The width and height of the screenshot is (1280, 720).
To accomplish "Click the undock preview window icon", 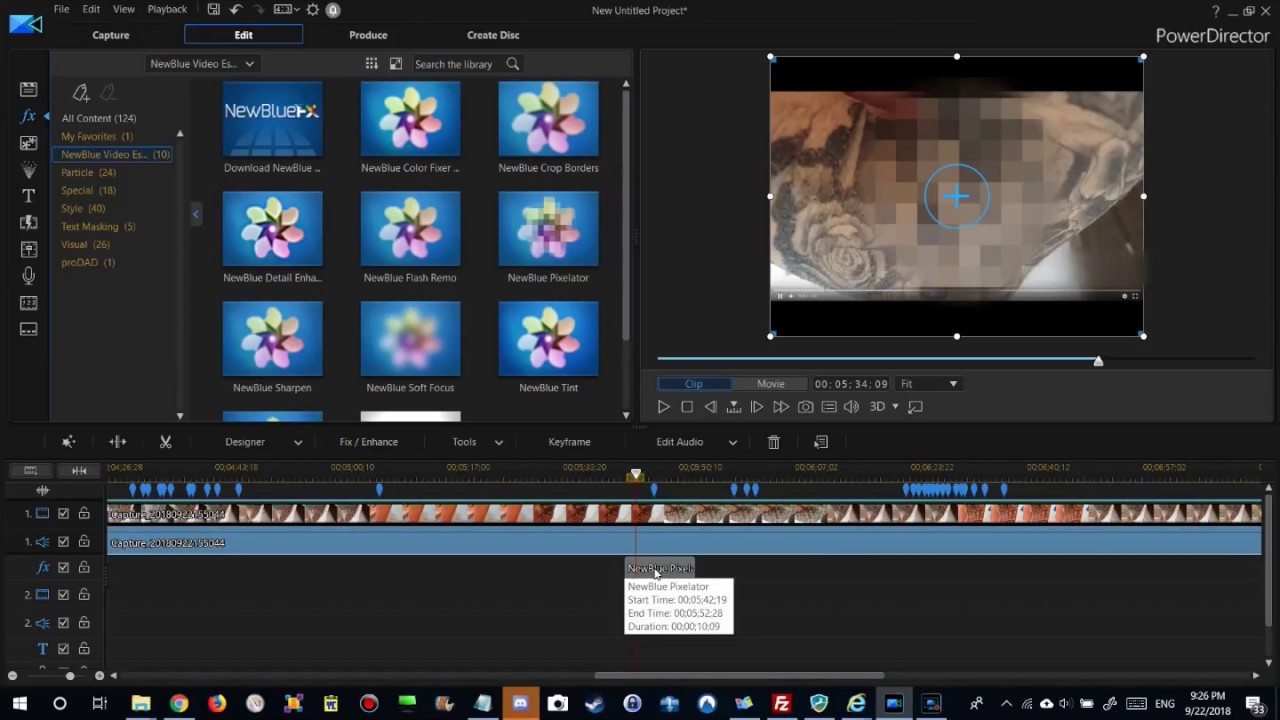I will [x=916, y=407].
